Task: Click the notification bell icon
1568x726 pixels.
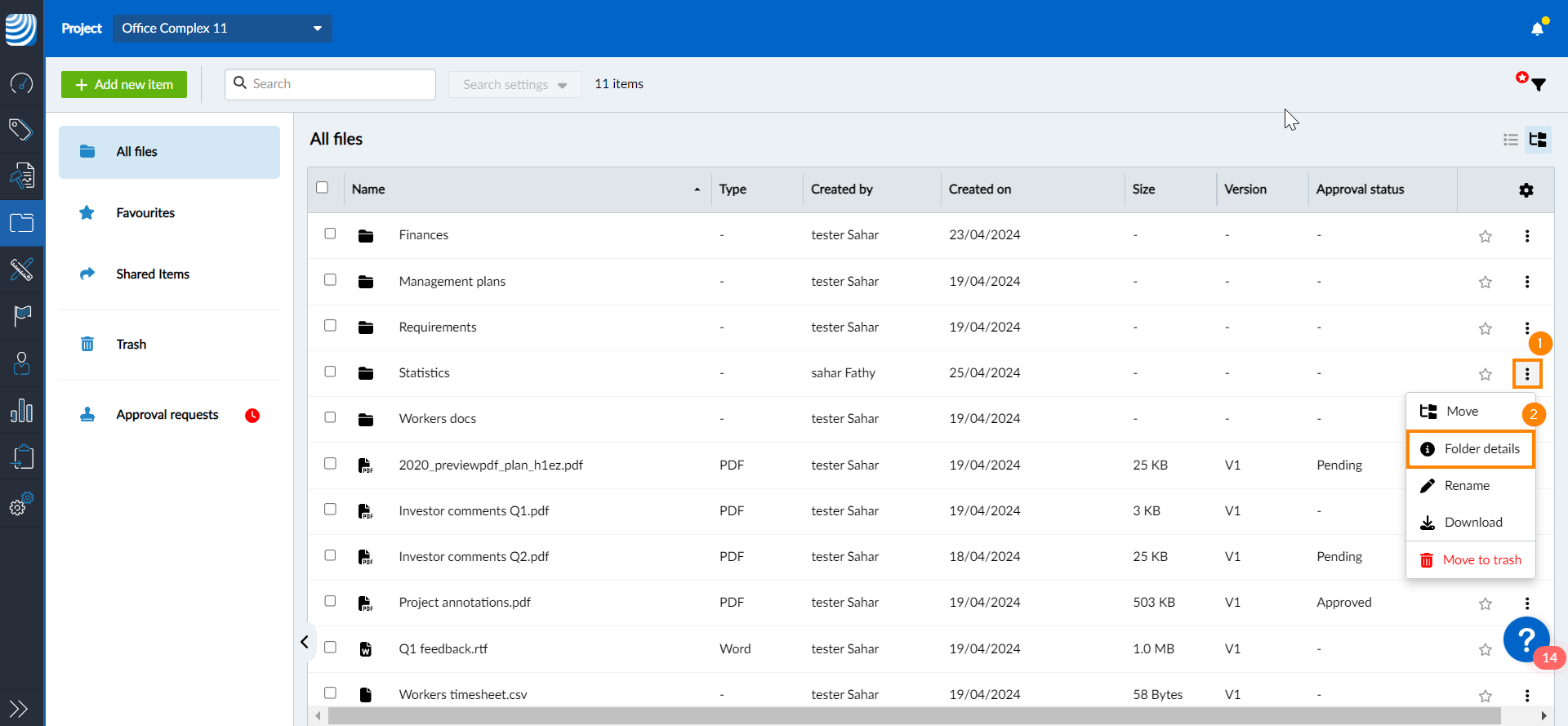Action: pyautogui.click(x=1537, y=29)
